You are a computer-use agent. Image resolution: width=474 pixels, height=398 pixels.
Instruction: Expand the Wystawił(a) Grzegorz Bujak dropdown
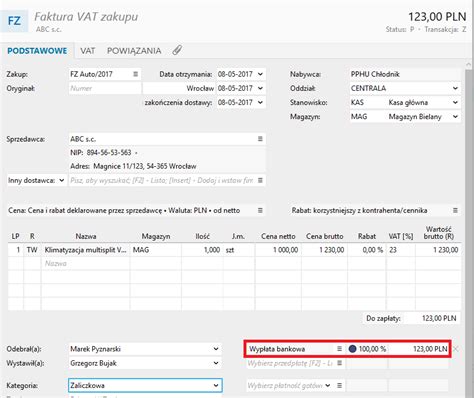(216, 363)
